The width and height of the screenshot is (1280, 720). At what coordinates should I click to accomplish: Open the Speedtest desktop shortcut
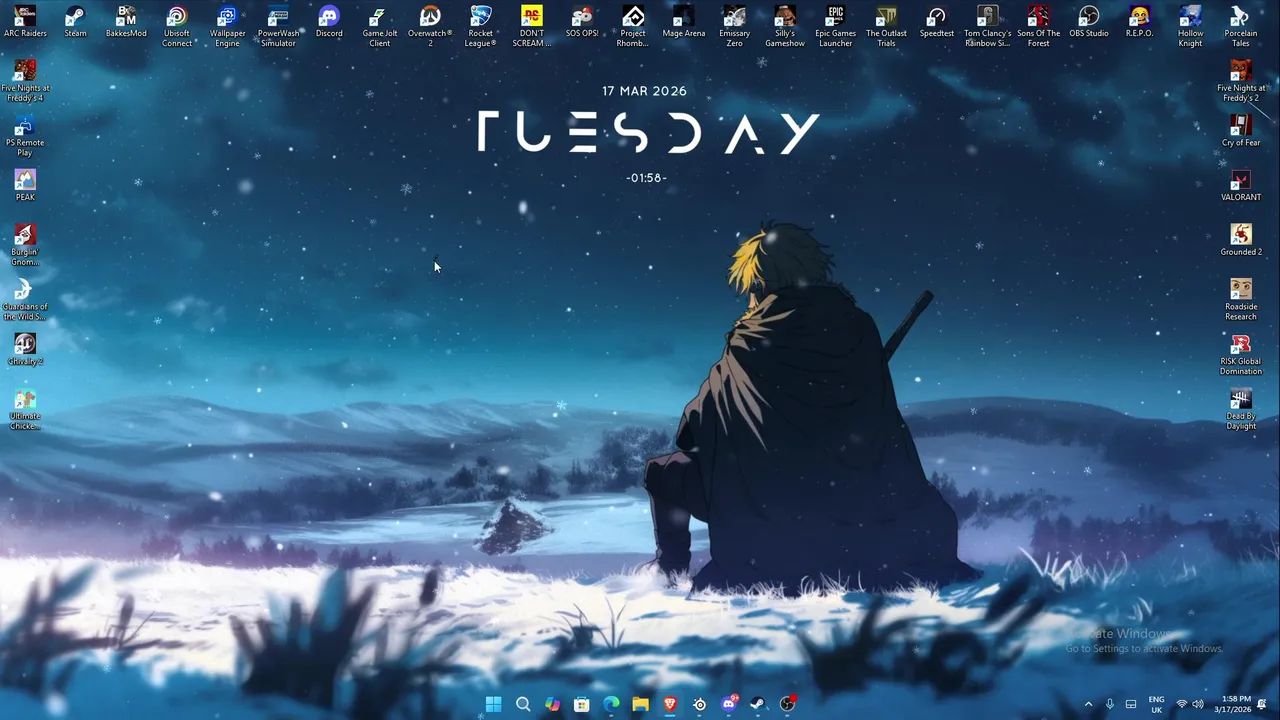(937, 22)
